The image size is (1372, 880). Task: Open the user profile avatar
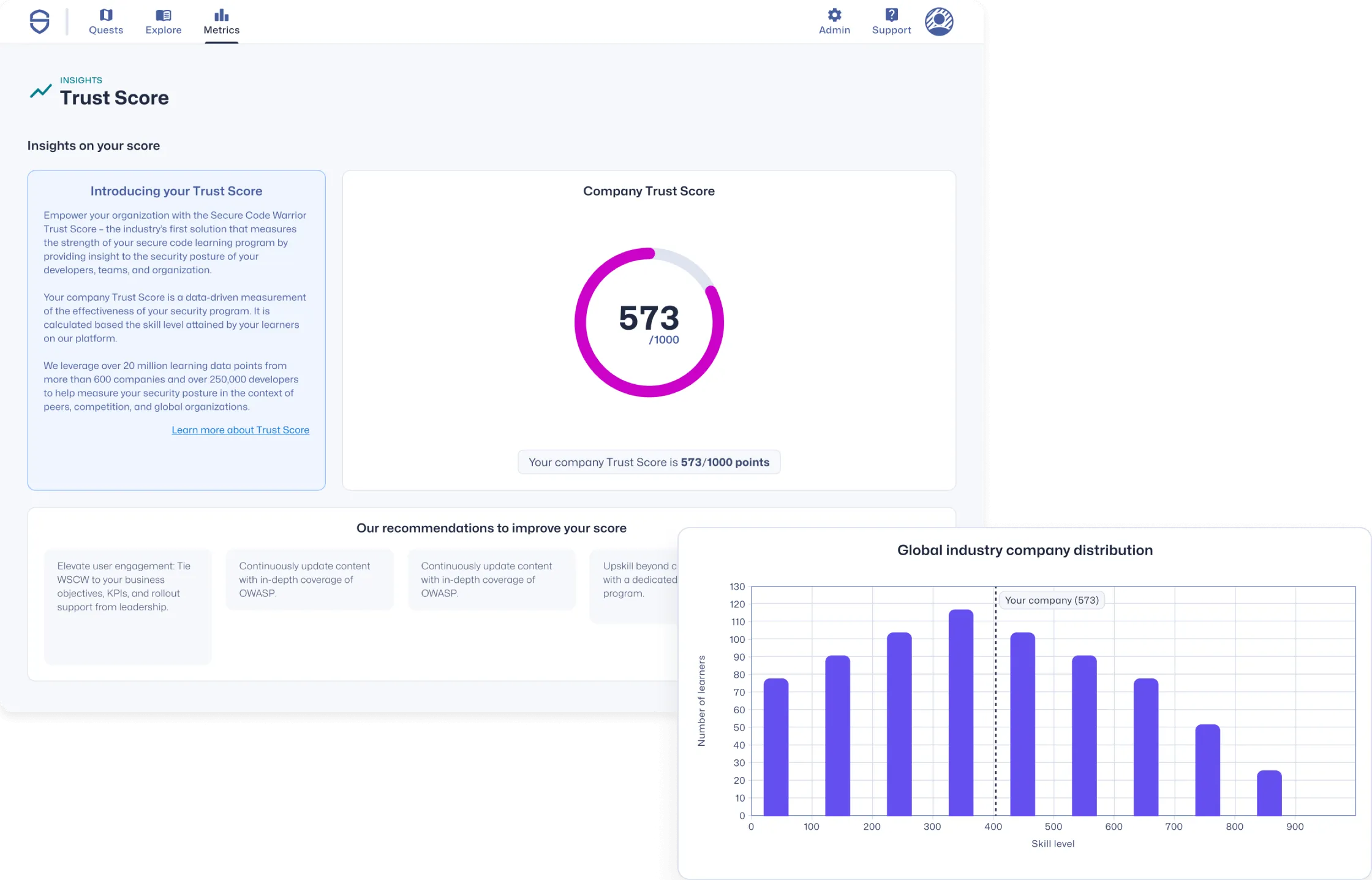coord(939,21)
